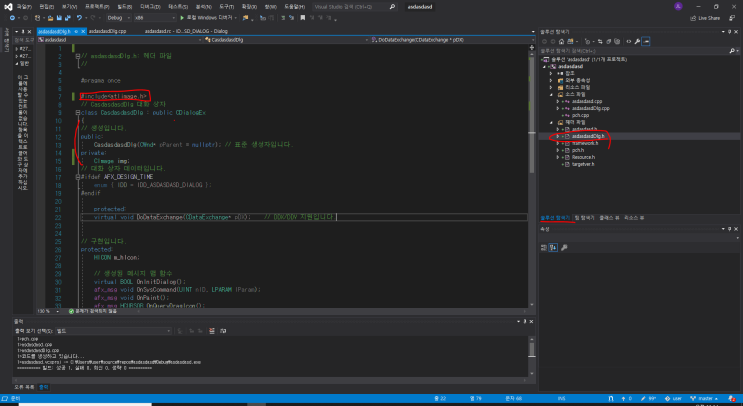Click the Home icon in Solution Explorer toolbar
The width and height of the screenshot is (743, 406).
(x=562, y=41)
